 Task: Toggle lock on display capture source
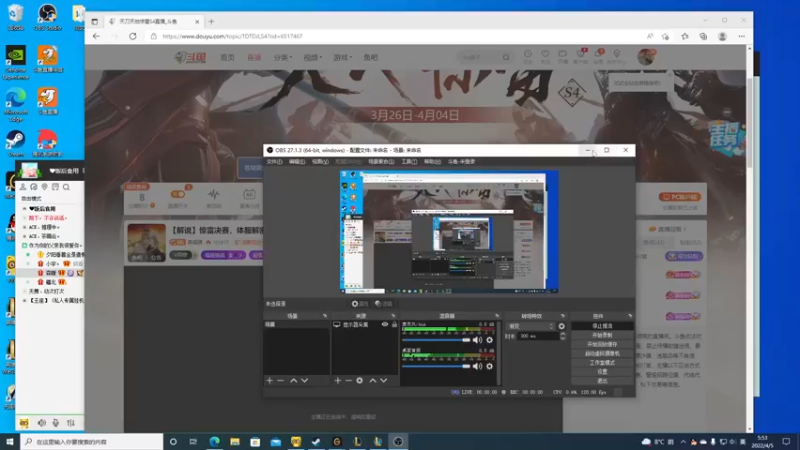click(394, 324)
